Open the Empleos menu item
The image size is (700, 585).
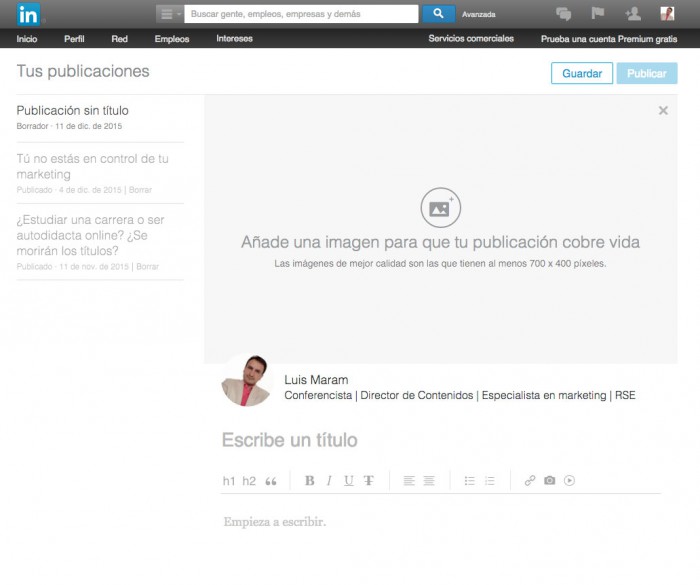(172, 39)
